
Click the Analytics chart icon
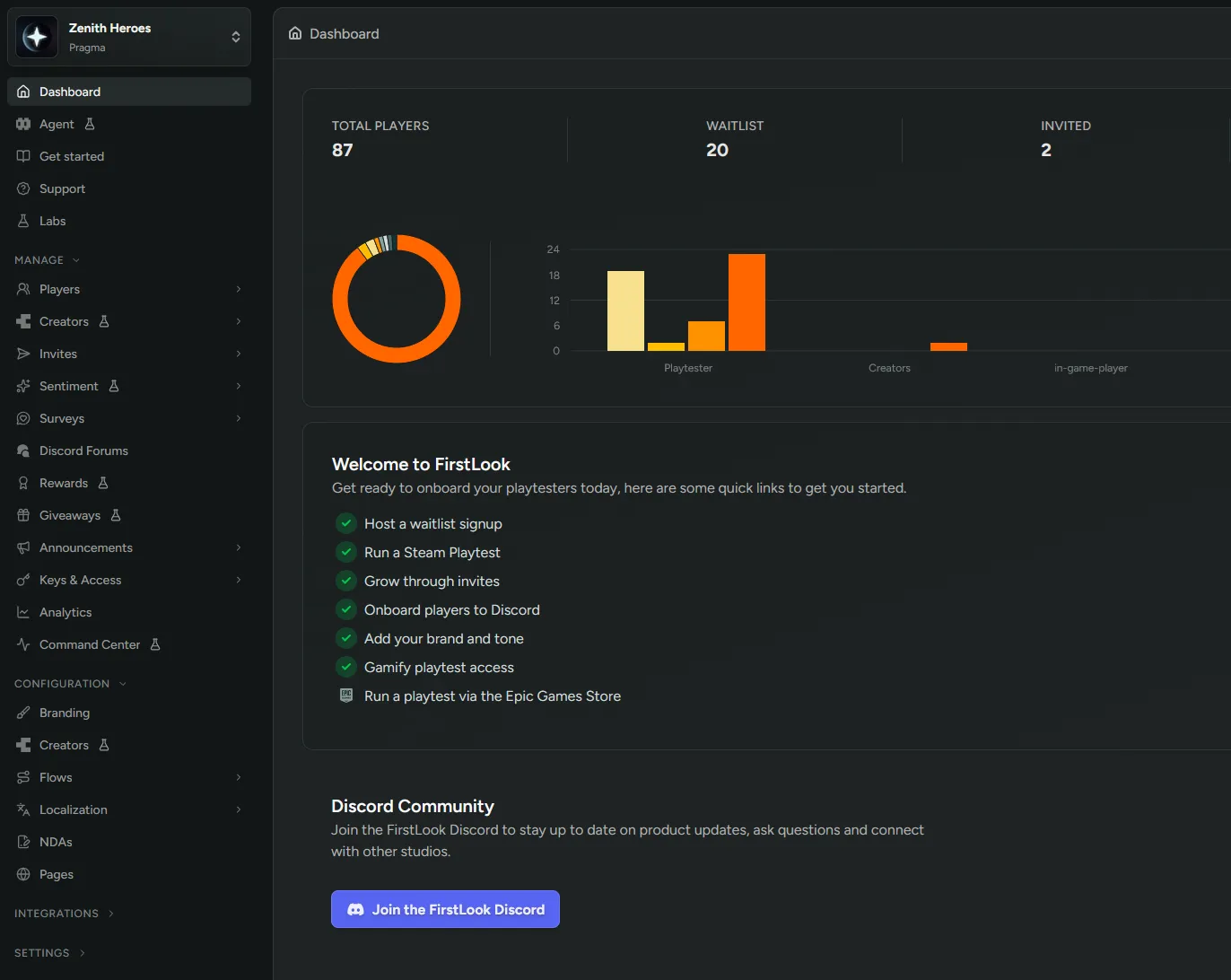pos(23,612)
